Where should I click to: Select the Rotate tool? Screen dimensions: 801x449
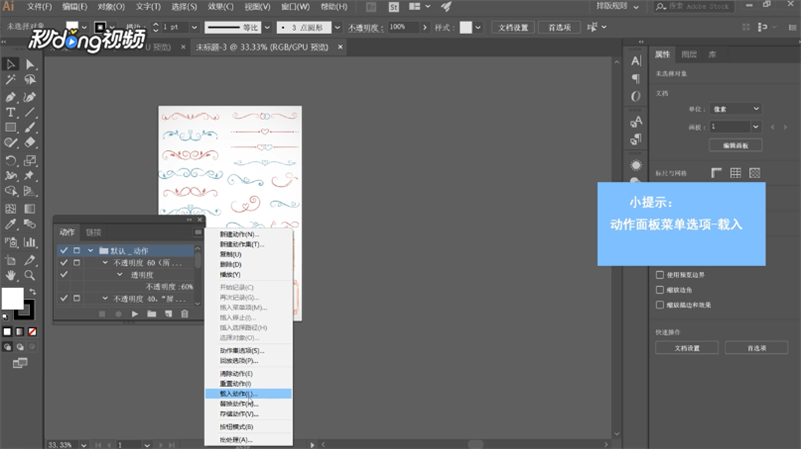pos(11,160)
